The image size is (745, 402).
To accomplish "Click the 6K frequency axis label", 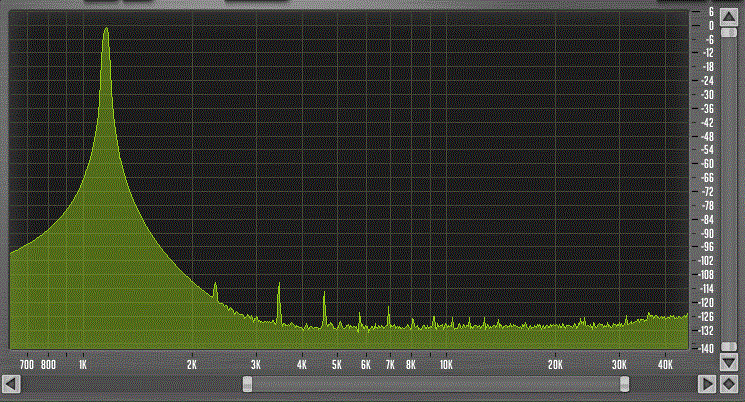I will point(366,365).
